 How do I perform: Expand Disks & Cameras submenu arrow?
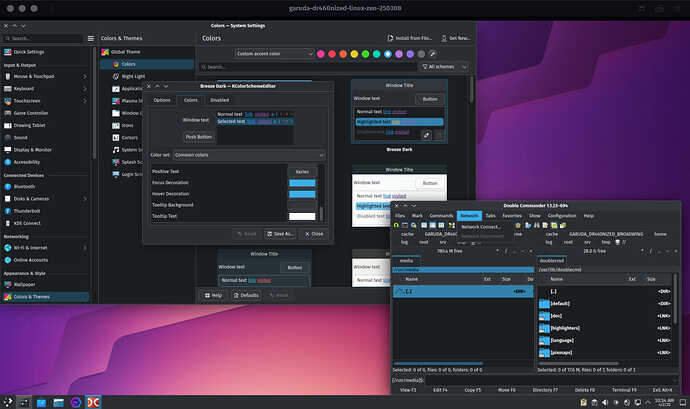click(x=84, y=199)
